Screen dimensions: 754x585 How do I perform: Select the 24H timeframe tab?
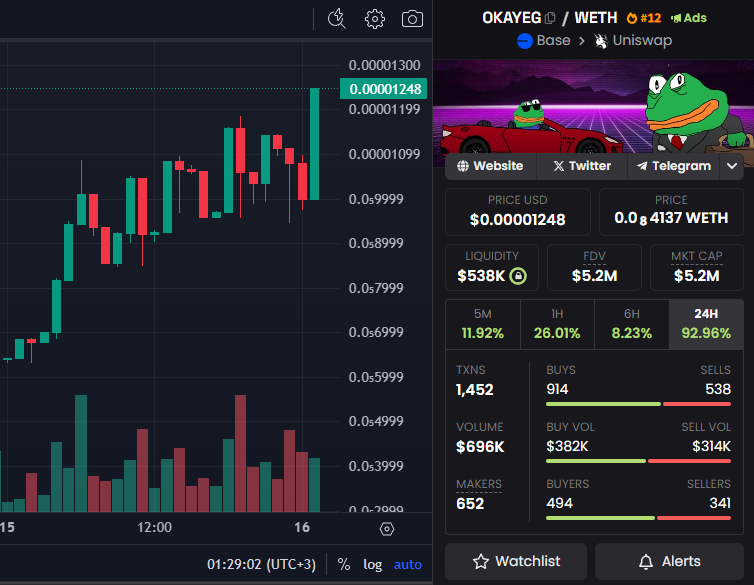coord(706,324)
